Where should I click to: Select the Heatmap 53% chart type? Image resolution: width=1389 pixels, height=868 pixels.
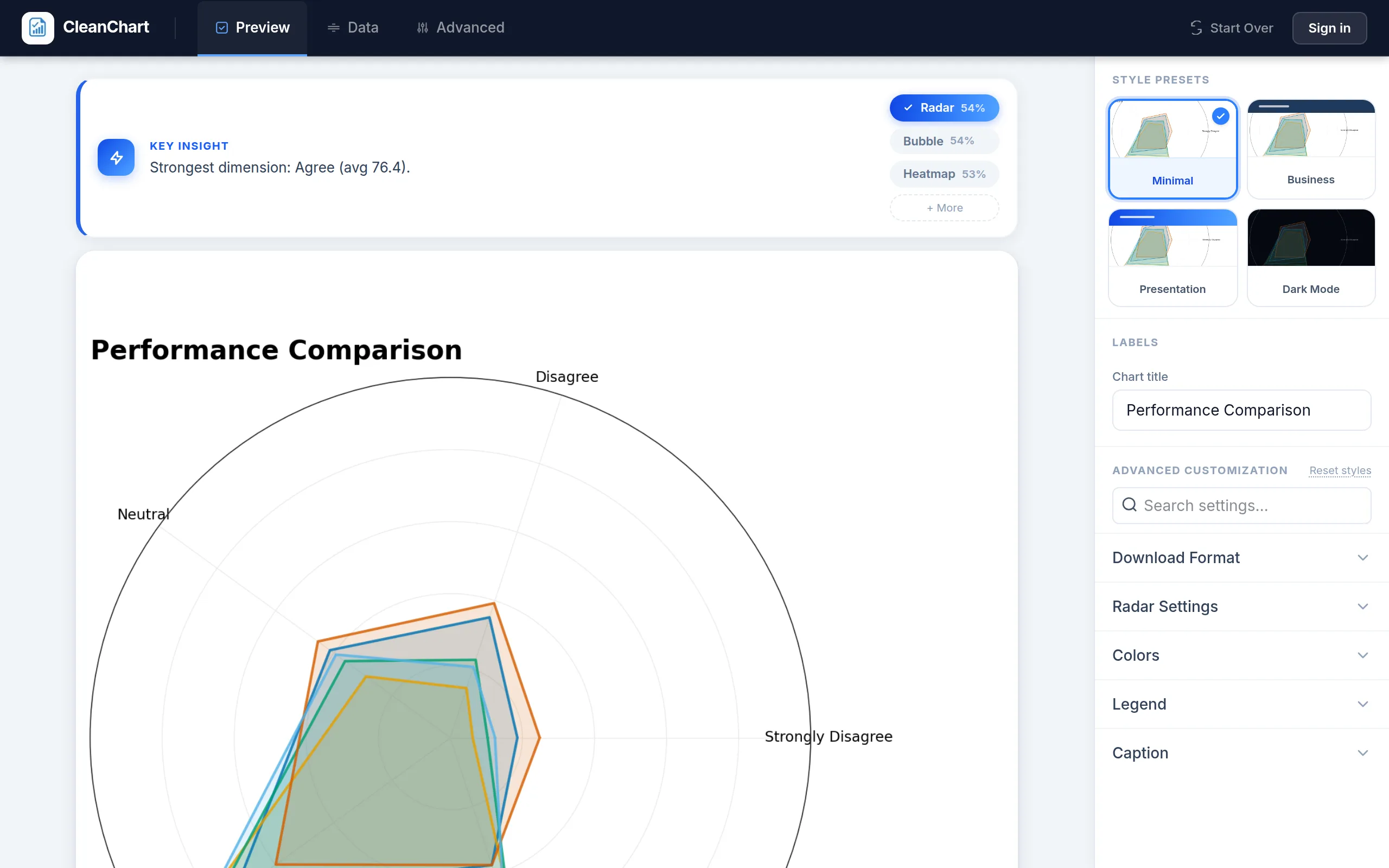tap(944, 174)
